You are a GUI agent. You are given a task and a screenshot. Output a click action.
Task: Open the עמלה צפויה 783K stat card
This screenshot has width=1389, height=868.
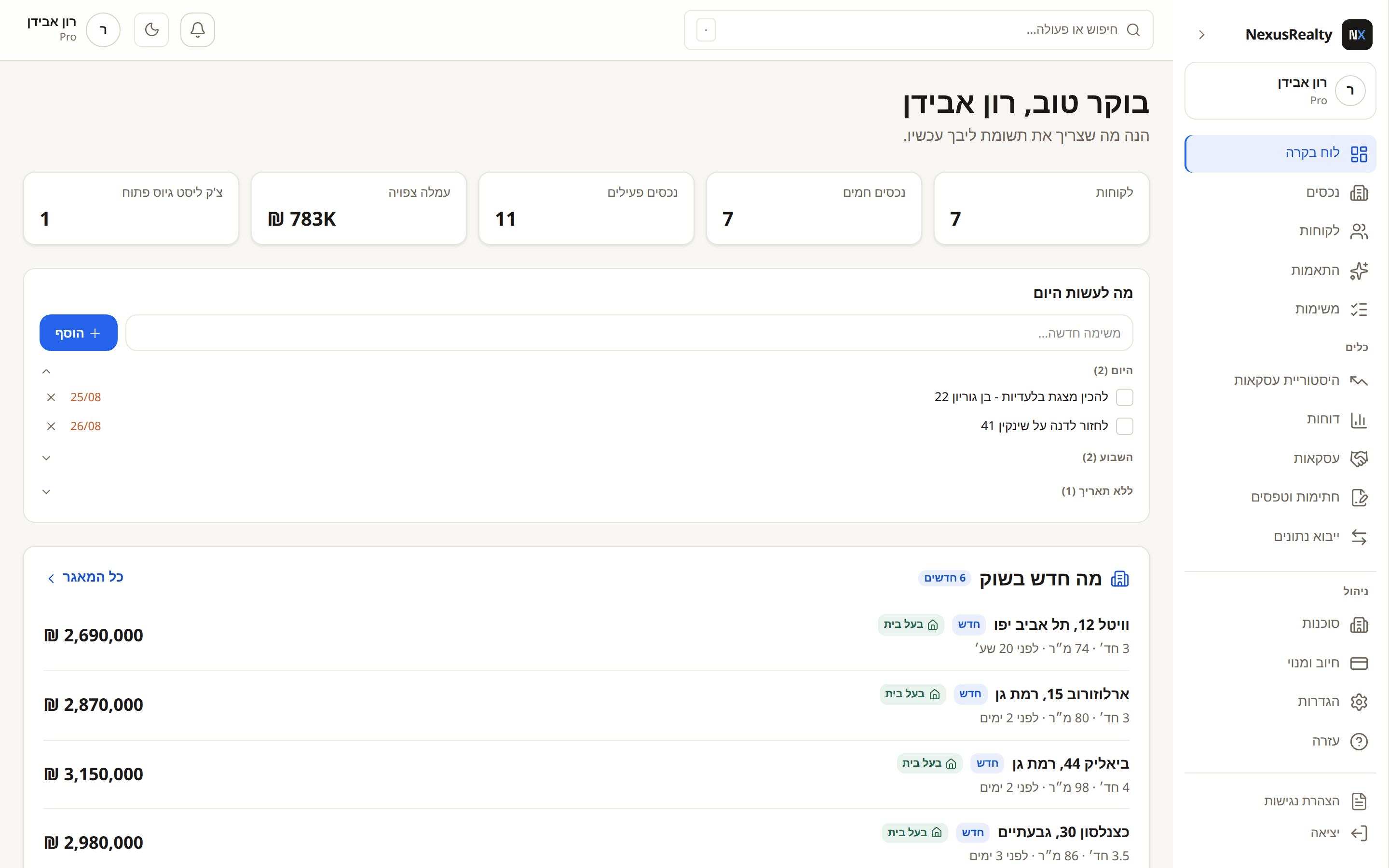click(x=359, y=208)
